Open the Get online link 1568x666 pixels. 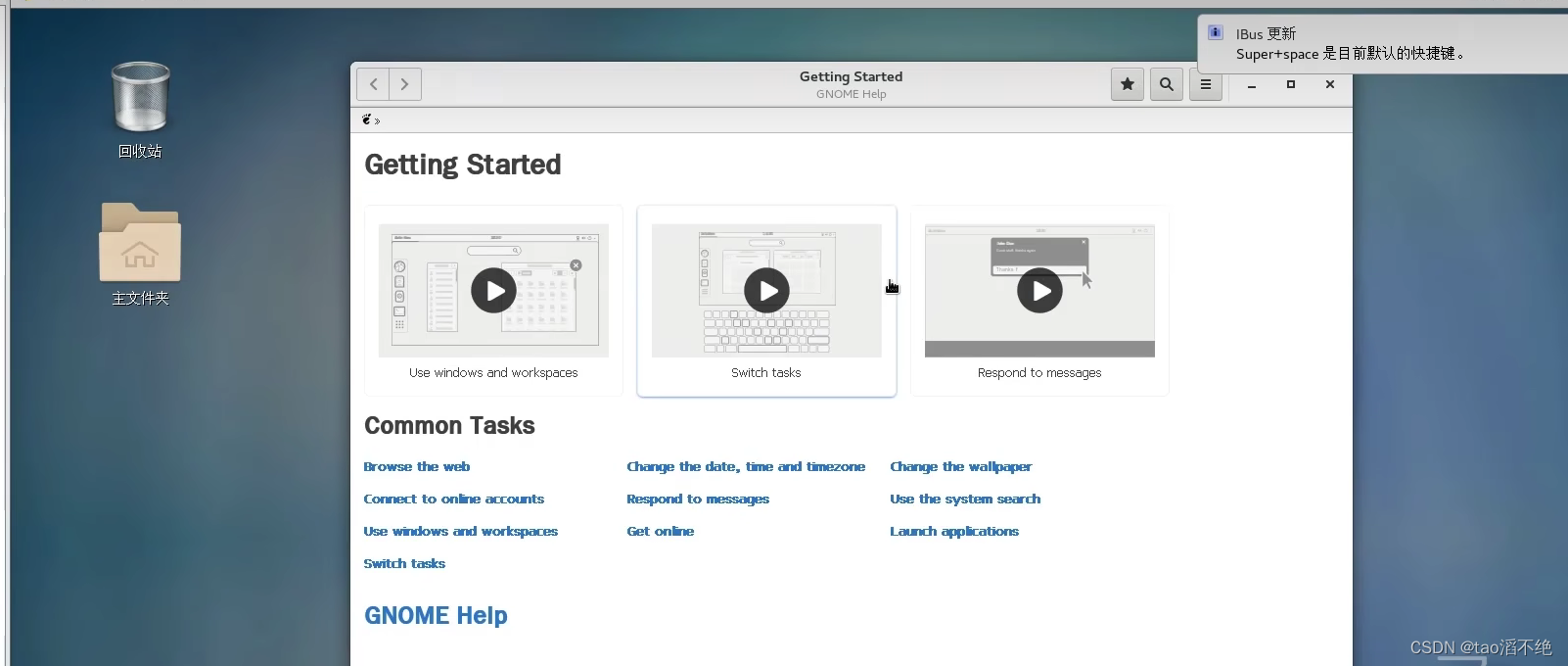(x=661, y=532)
